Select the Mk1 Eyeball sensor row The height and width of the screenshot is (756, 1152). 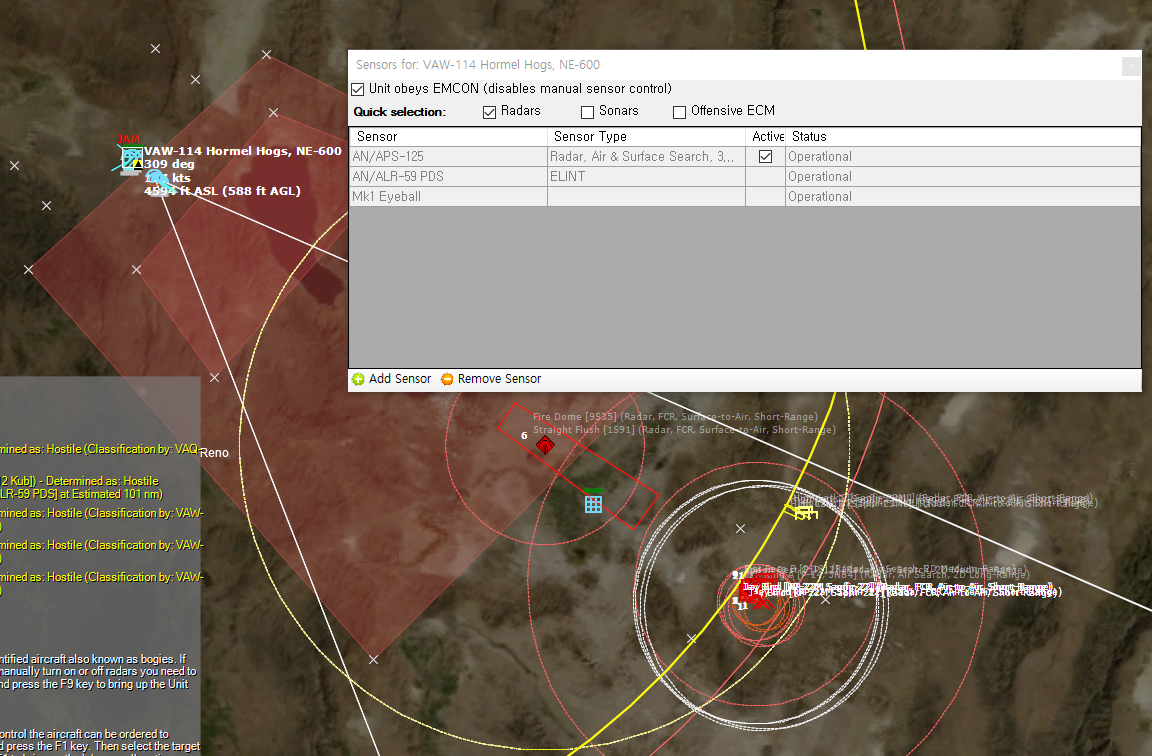[745, 196]
